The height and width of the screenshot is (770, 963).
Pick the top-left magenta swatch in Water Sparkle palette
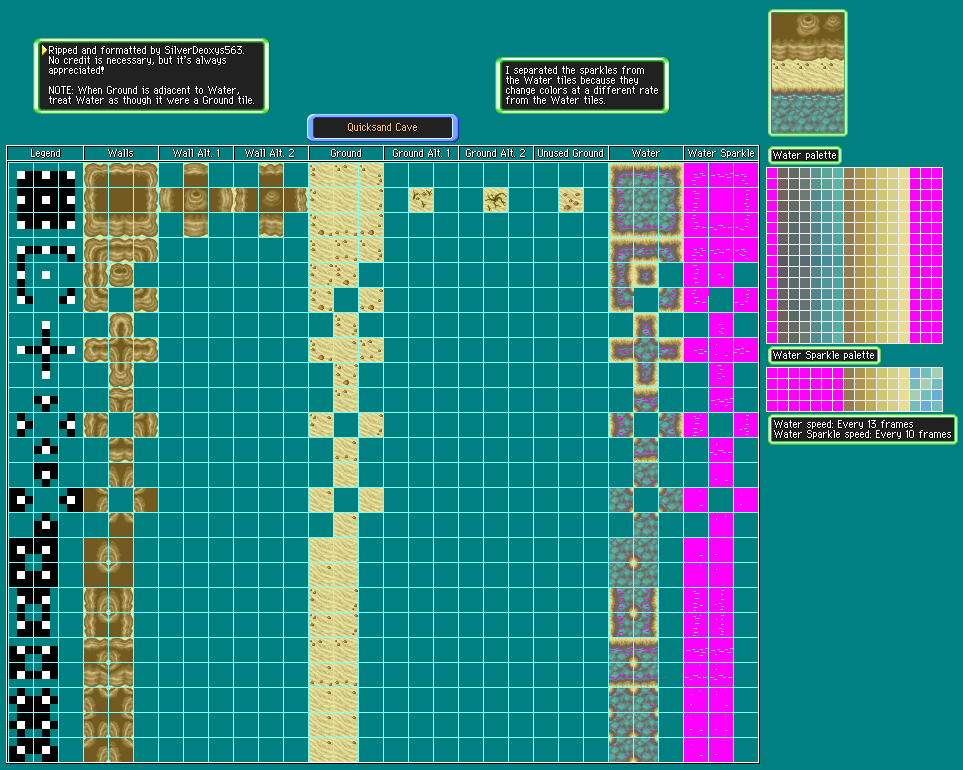tap(772, 373)
